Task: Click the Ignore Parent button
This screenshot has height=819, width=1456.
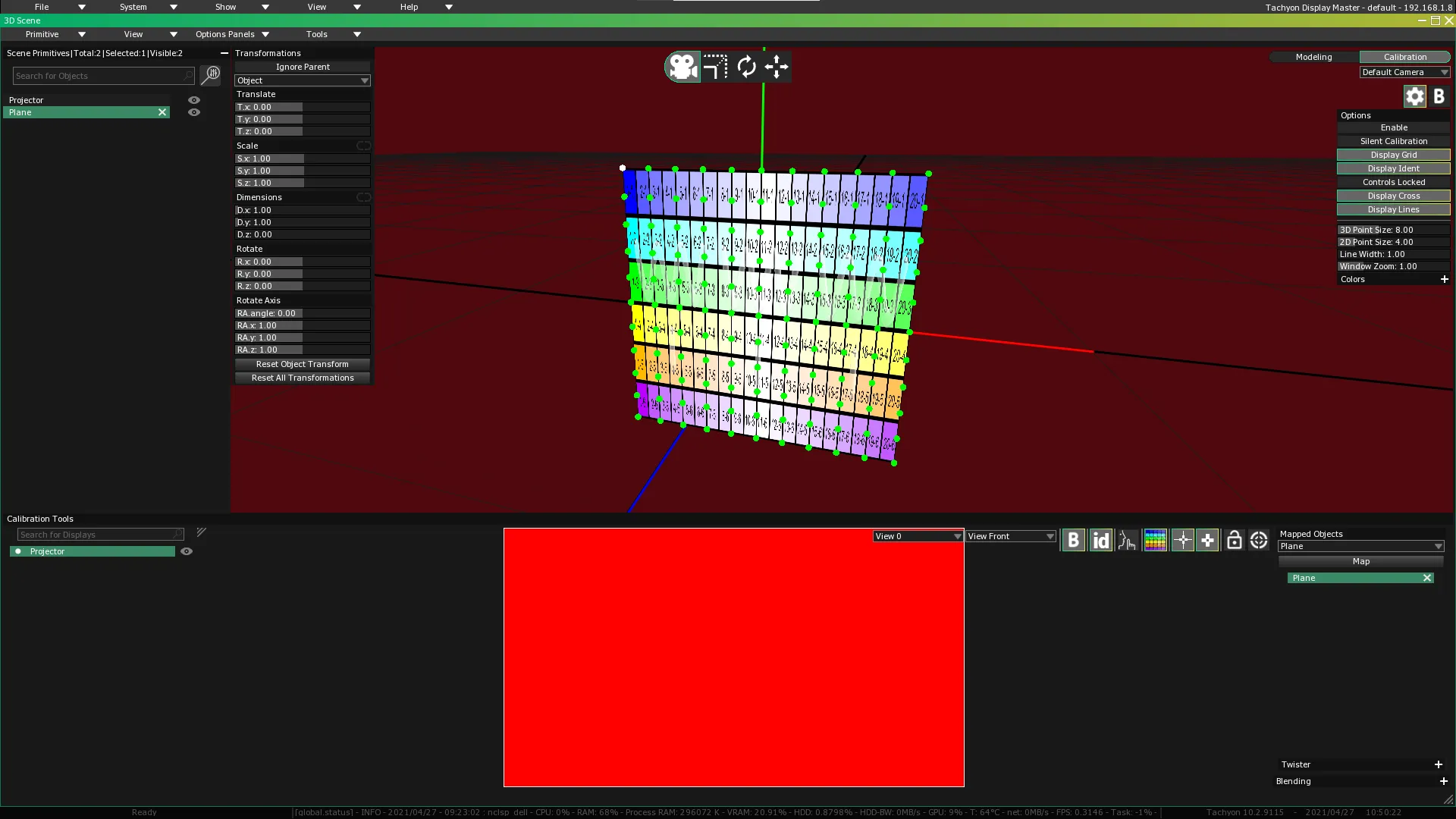Action: coord(303,67)
